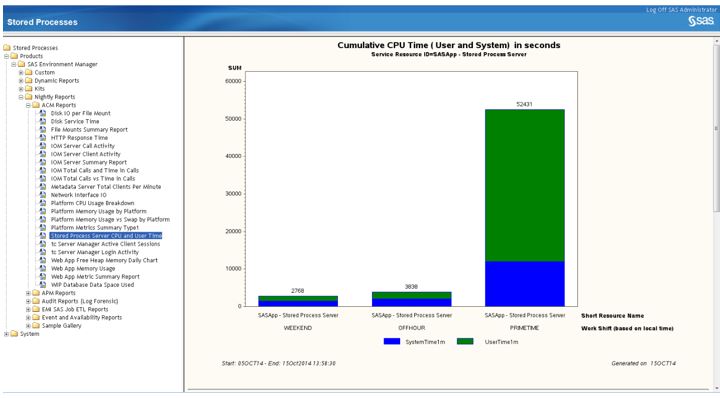Click the IOM Server Client Activity icon

click(x=43, y=154)
